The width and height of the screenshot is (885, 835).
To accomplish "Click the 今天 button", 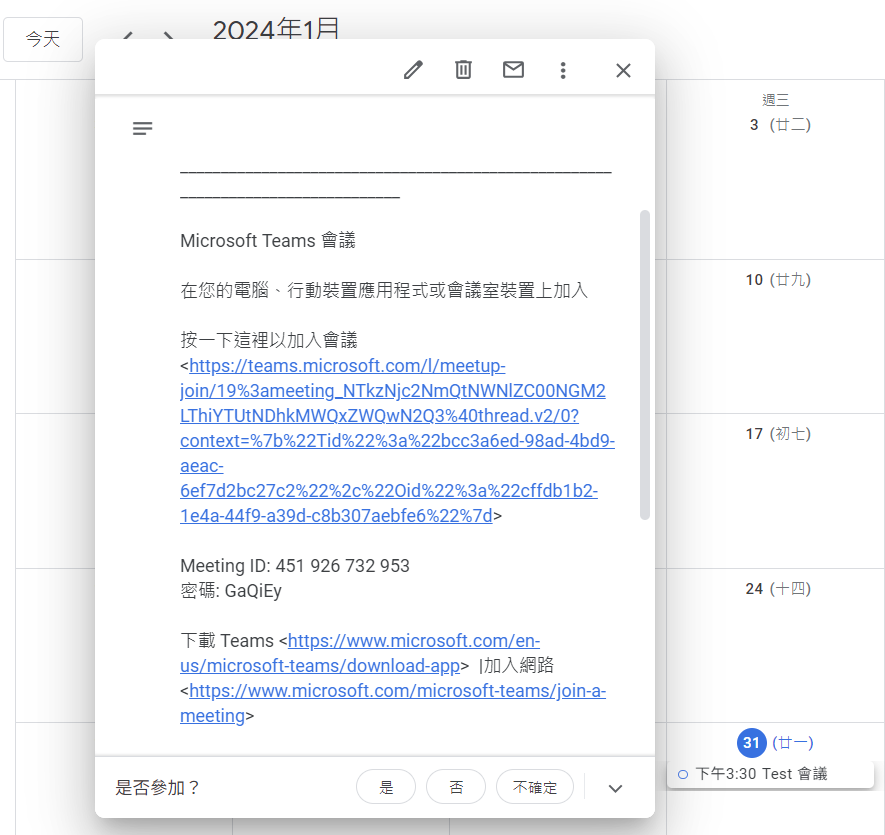I will (43, 39).
